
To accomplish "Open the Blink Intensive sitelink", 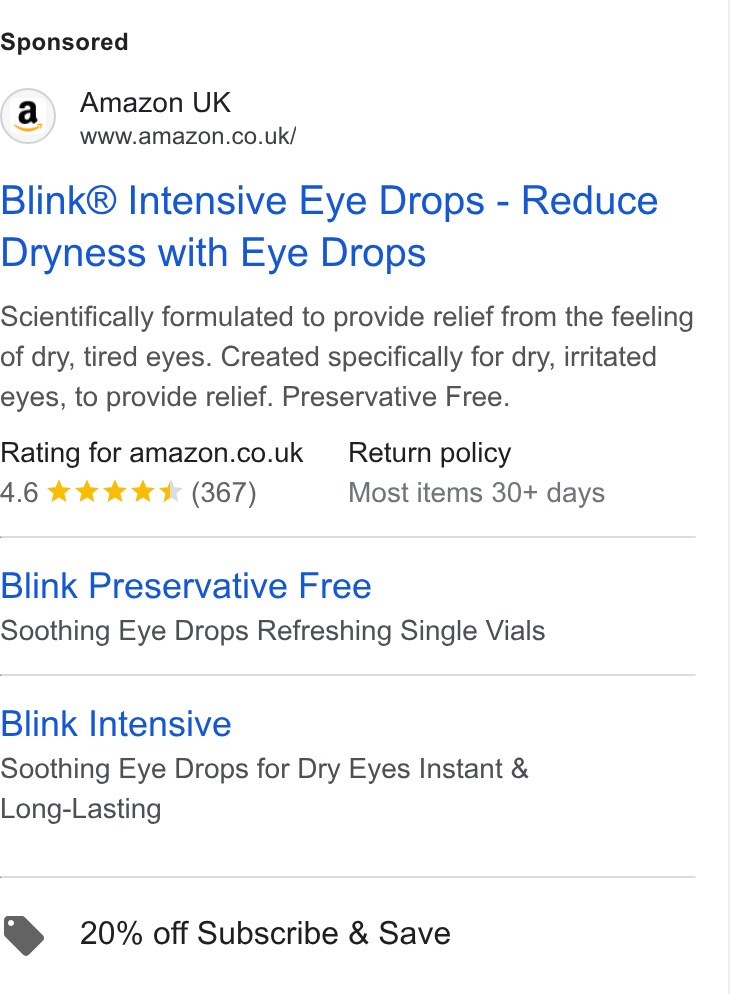I will pos(116,724).
